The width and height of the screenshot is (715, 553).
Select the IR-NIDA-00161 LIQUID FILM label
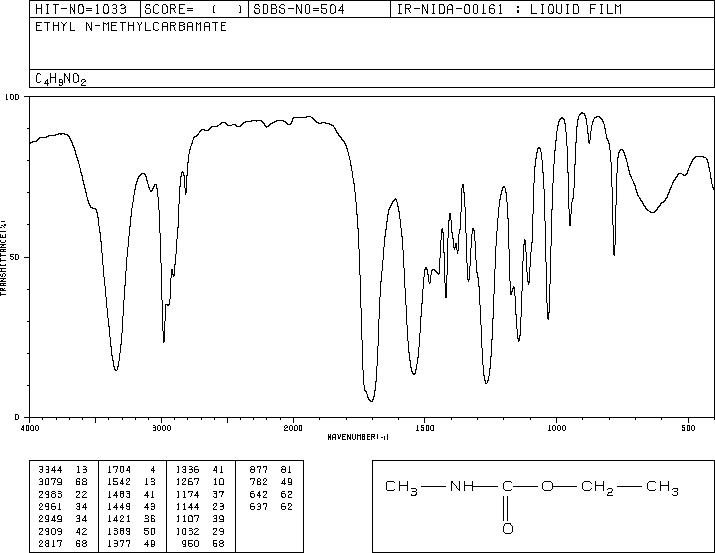[x=509, y=10]
